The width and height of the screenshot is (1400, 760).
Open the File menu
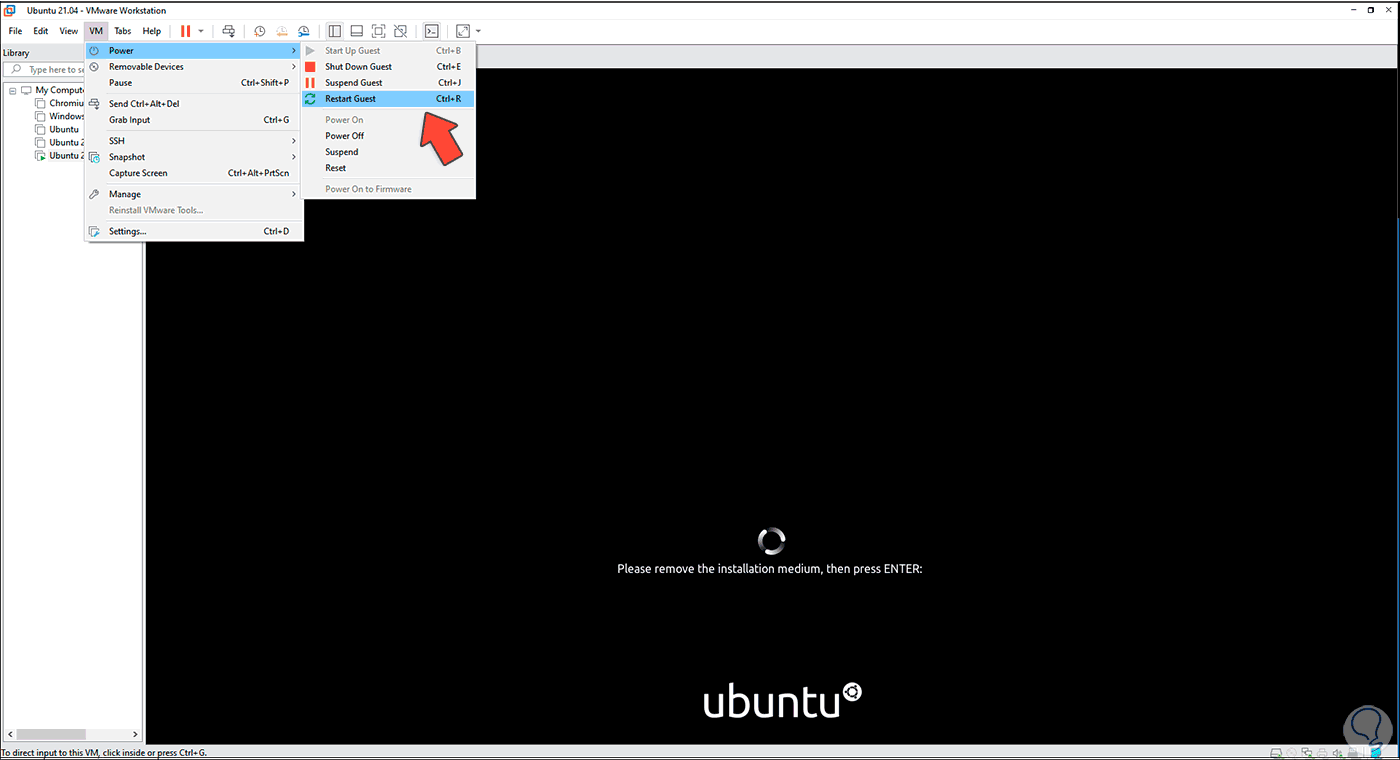click(x=16, y=31)
